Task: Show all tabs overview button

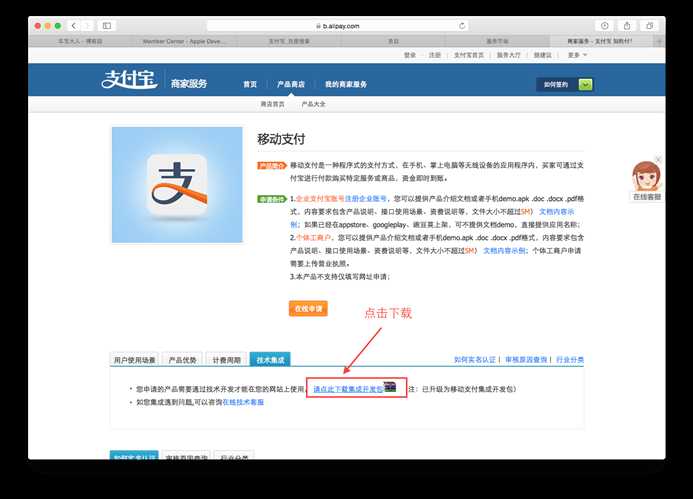Action: 649,26
